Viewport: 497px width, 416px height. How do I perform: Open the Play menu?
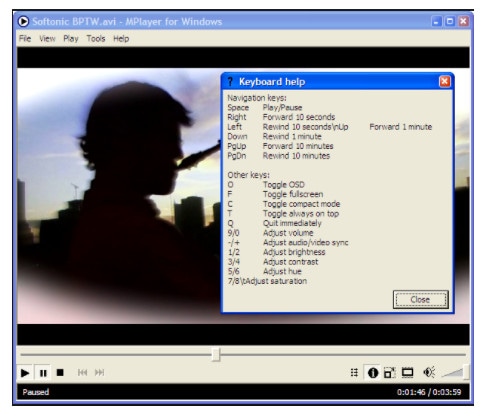click(71, 39)
